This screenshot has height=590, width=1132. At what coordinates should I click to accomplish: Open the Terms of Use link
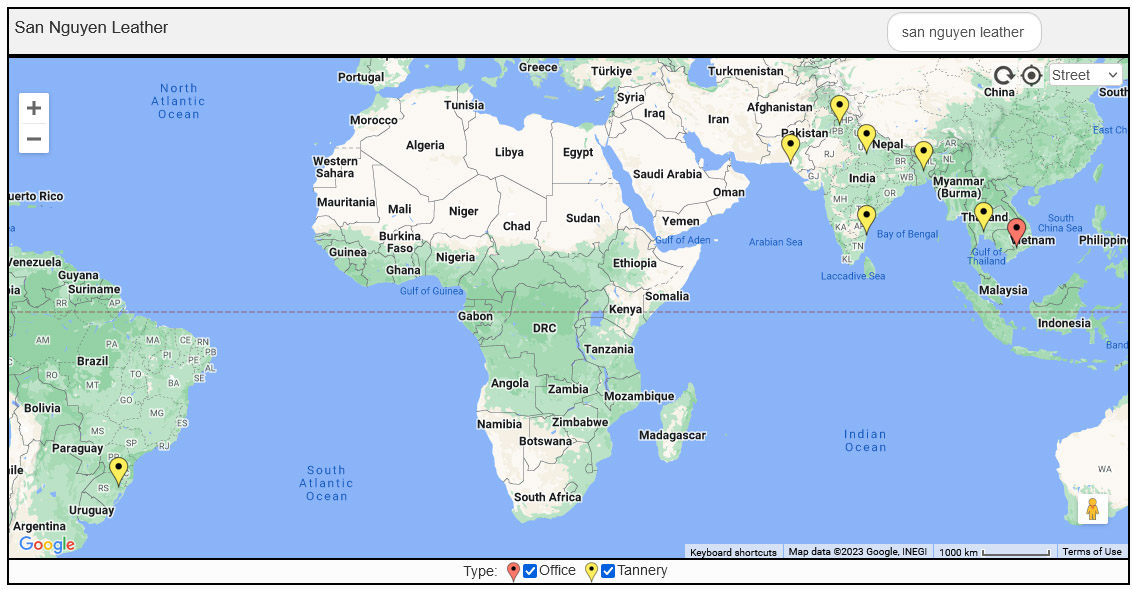[x=1091, y=552]
